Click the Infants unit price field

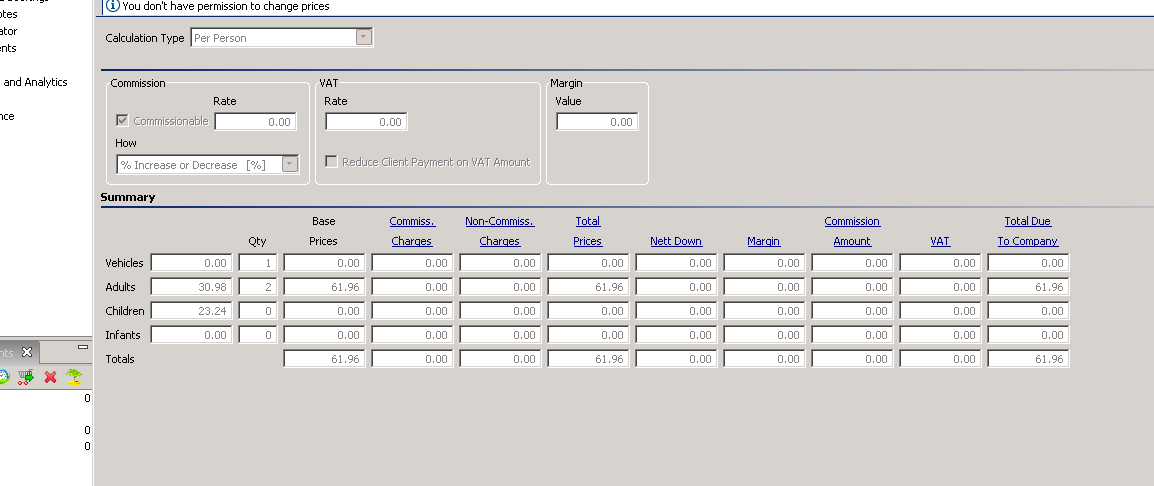coord(191,335)
